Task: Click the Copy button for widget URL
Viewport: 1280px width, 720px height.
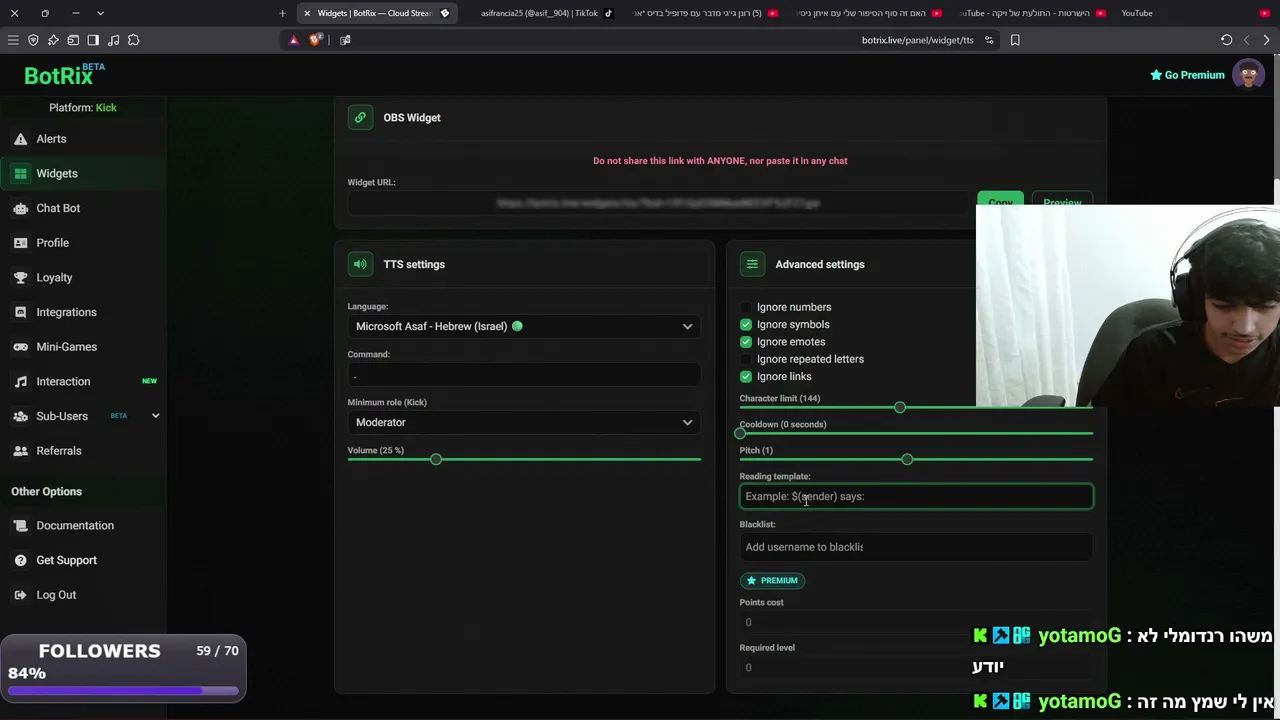Action: pos(1000,199)
